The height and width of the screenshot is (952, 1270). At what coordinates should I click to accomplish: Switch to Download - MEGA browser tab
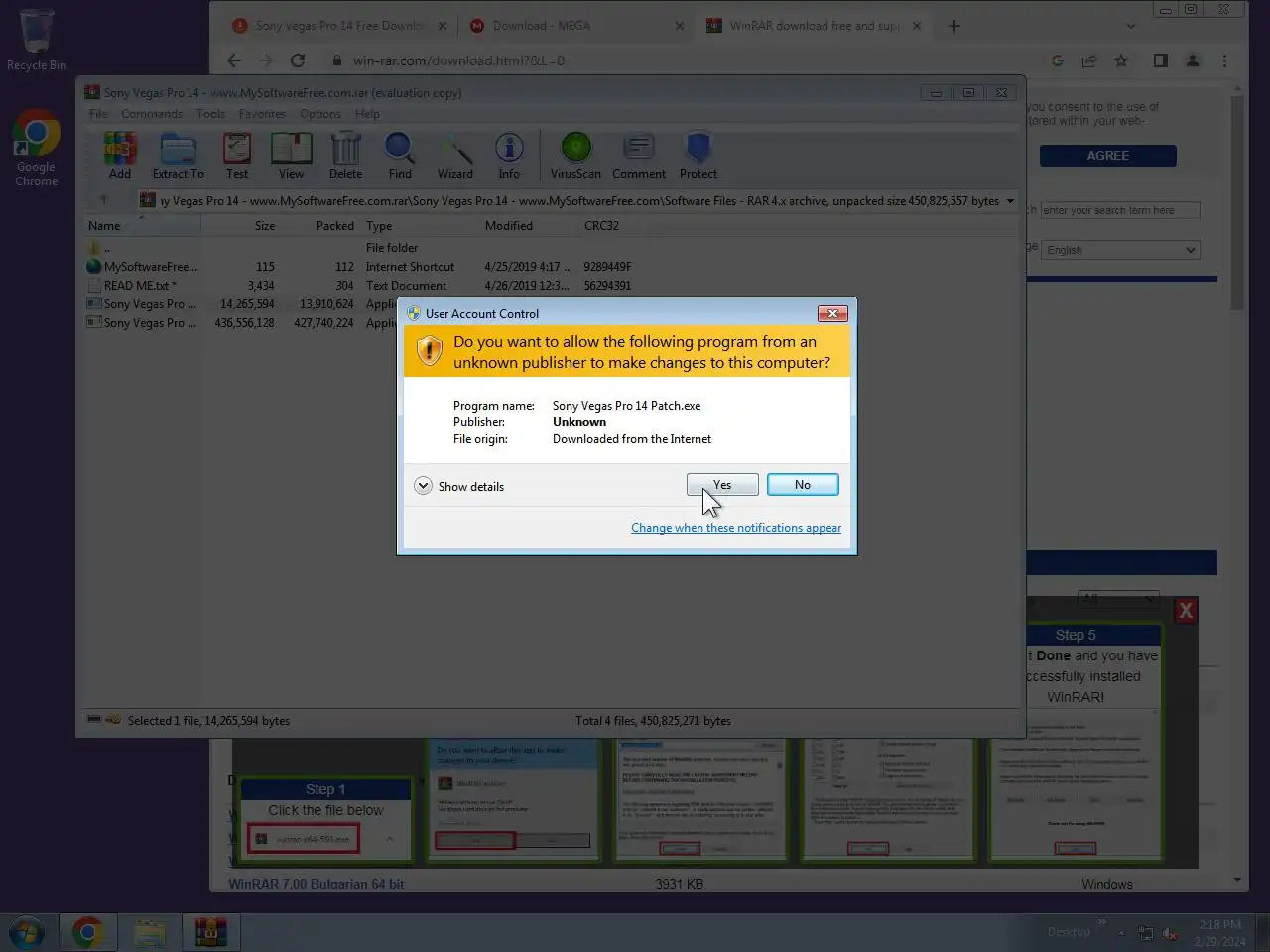pyautogui.click(x=575, y=26)
